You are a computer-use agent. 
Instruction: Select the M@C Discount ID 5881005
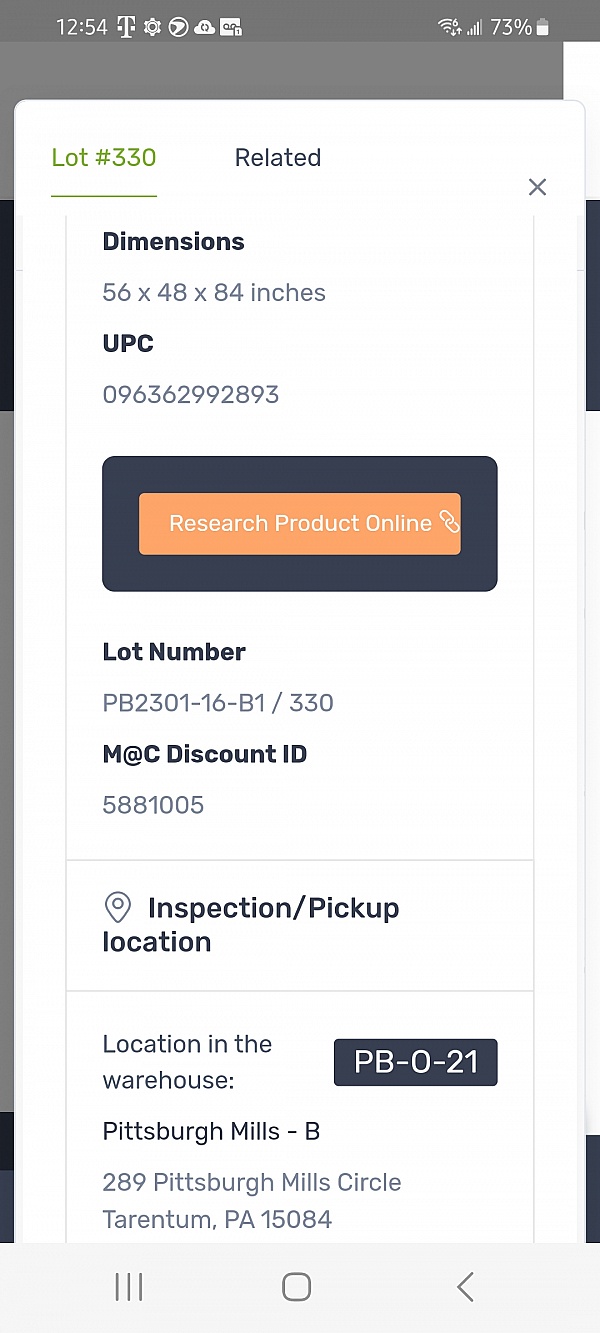point(153,805)
